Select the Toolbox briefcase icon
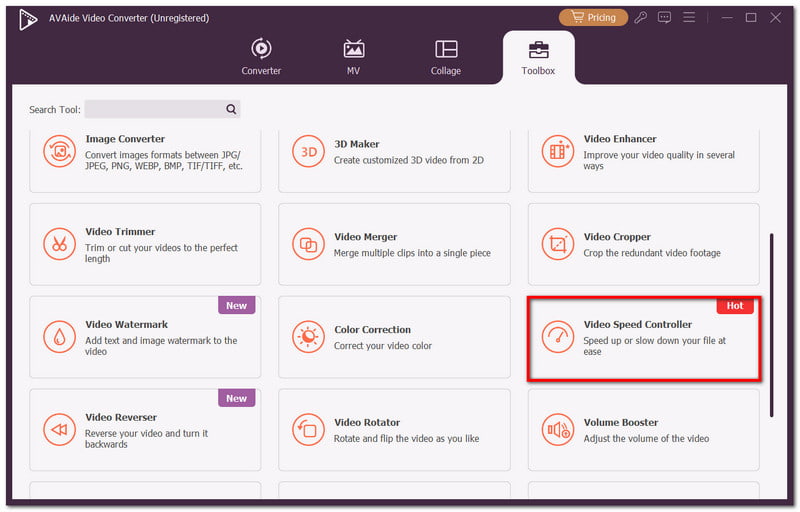This screenshot has width=800, height=512. click(538, 50)
